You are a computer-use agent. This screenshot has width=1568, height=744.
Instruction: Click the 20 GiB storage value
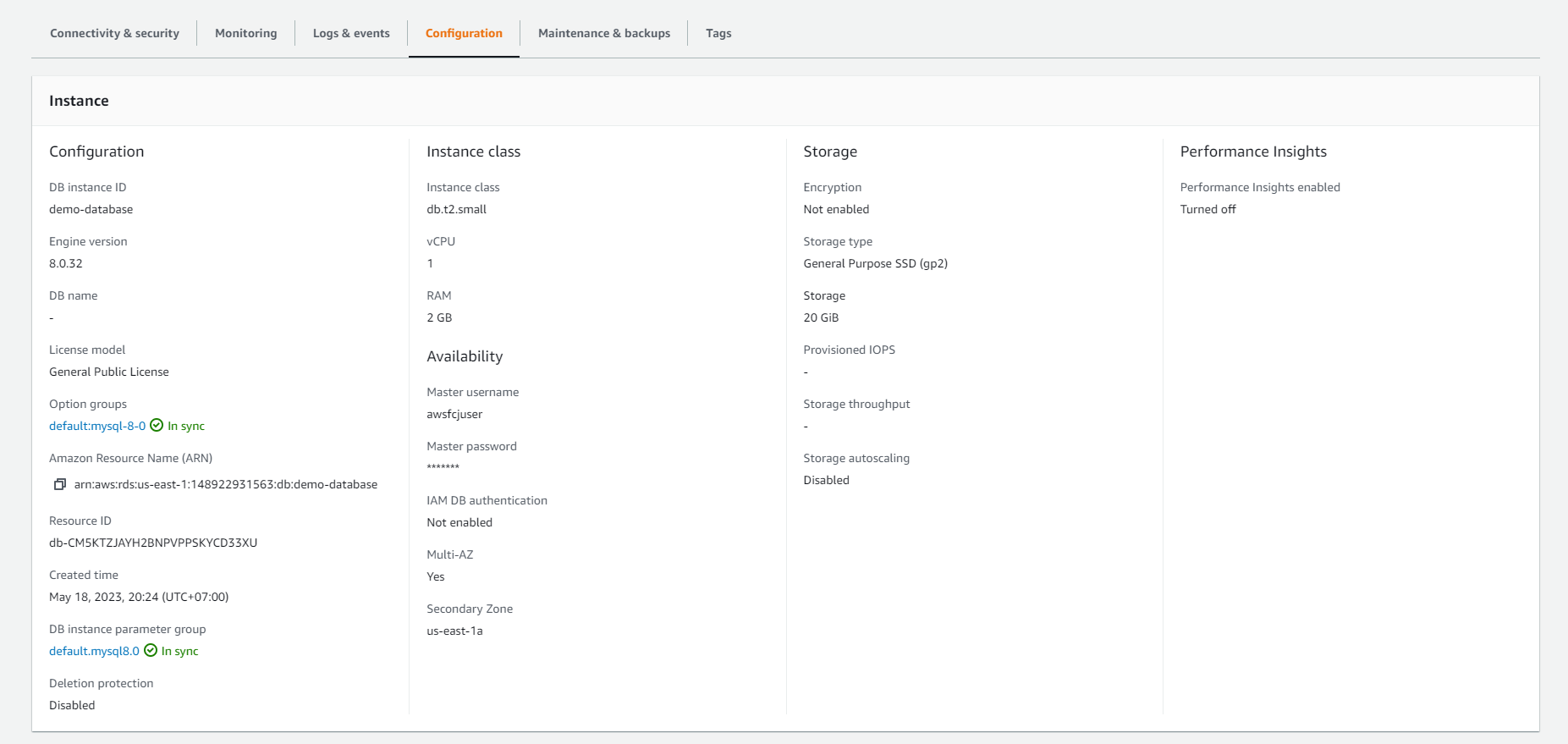point(821,317)
